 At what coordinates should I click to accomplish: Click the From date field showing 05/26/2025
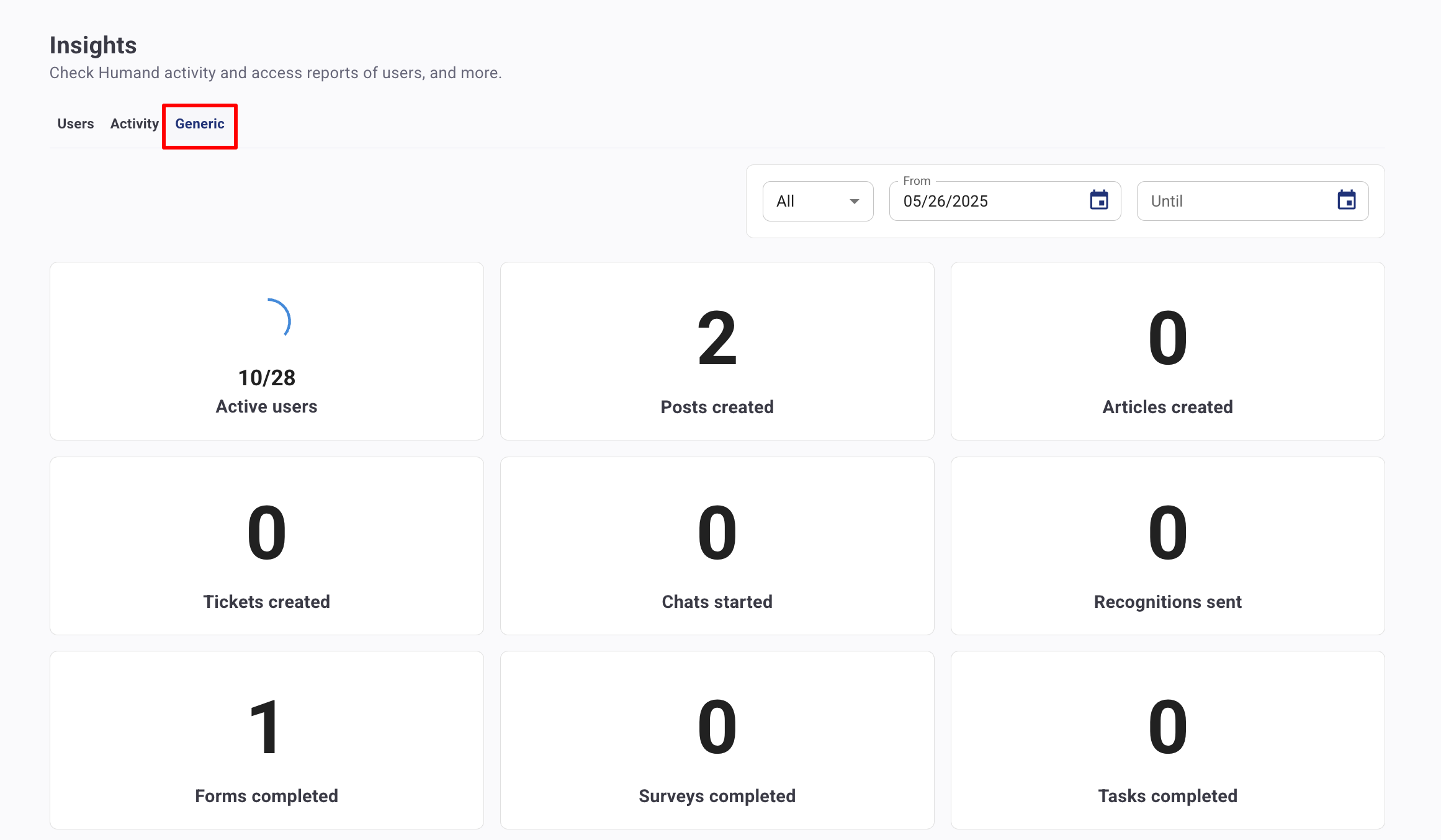(x=987, y=201)
